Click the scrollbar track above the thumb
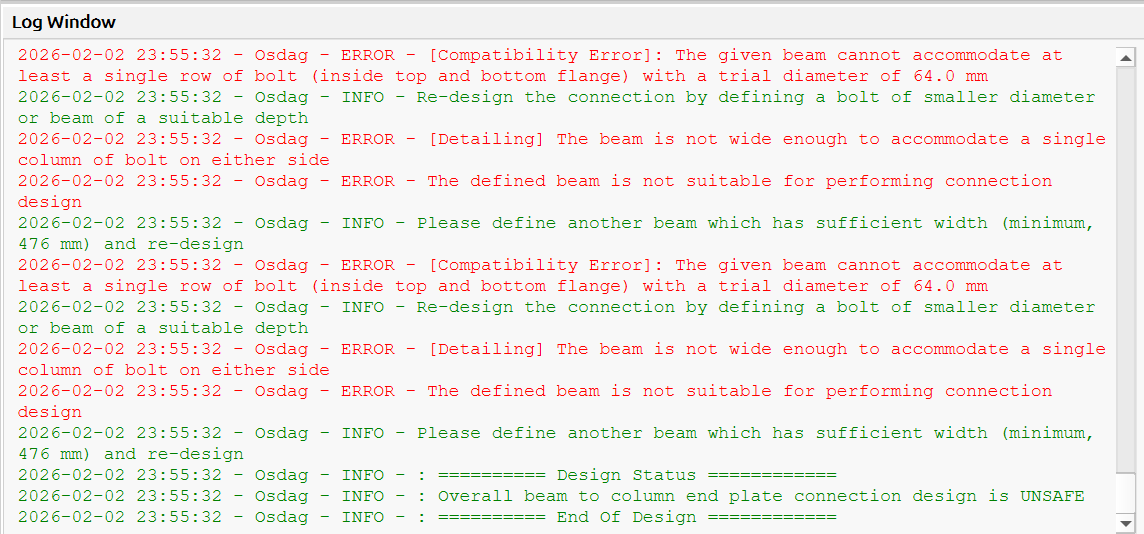The image size is (1144, 534). [x=1125, y=268]
